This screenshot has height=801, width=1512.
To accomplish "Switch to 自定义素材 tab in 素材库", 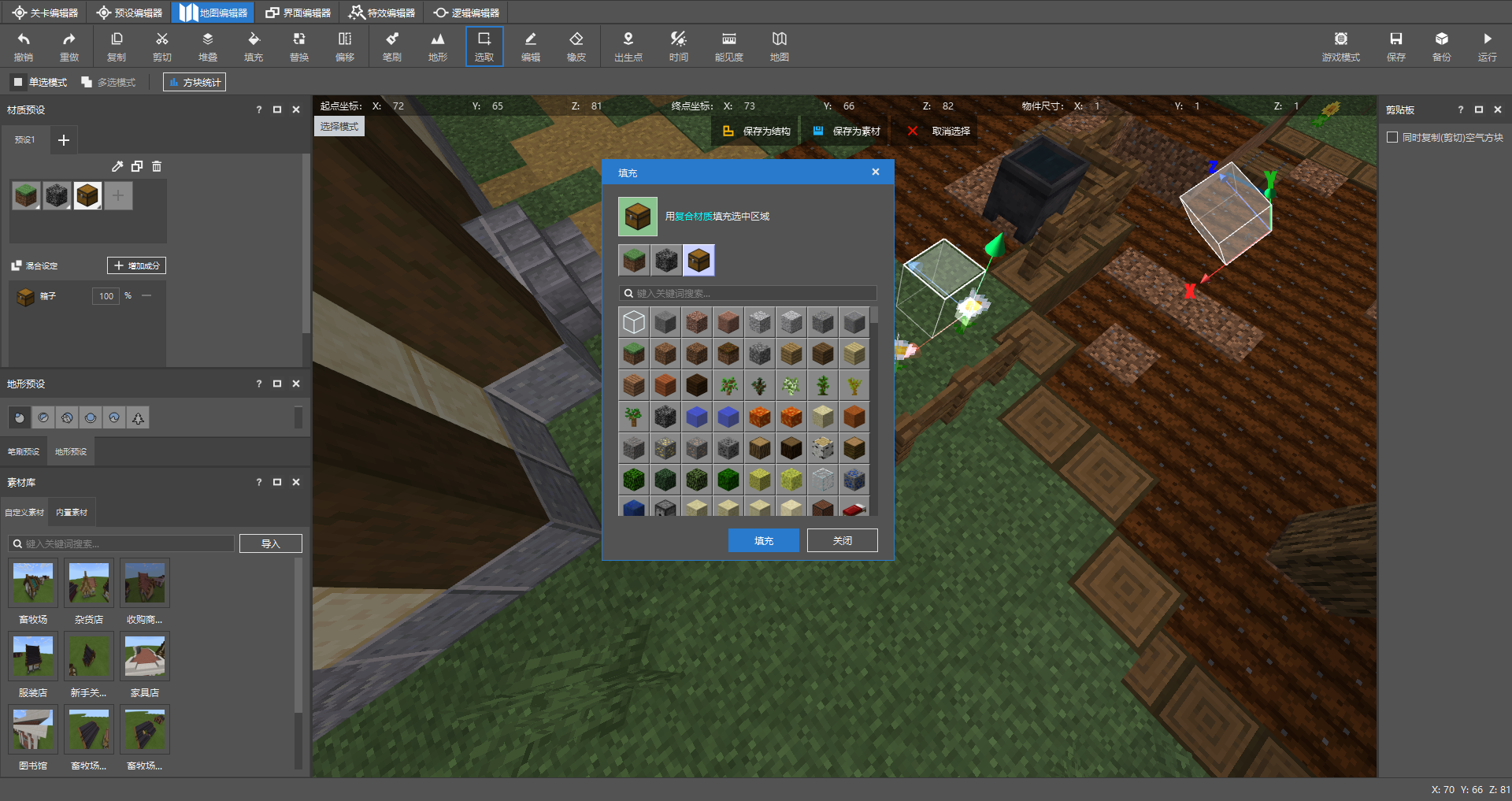I will [24, 512].
